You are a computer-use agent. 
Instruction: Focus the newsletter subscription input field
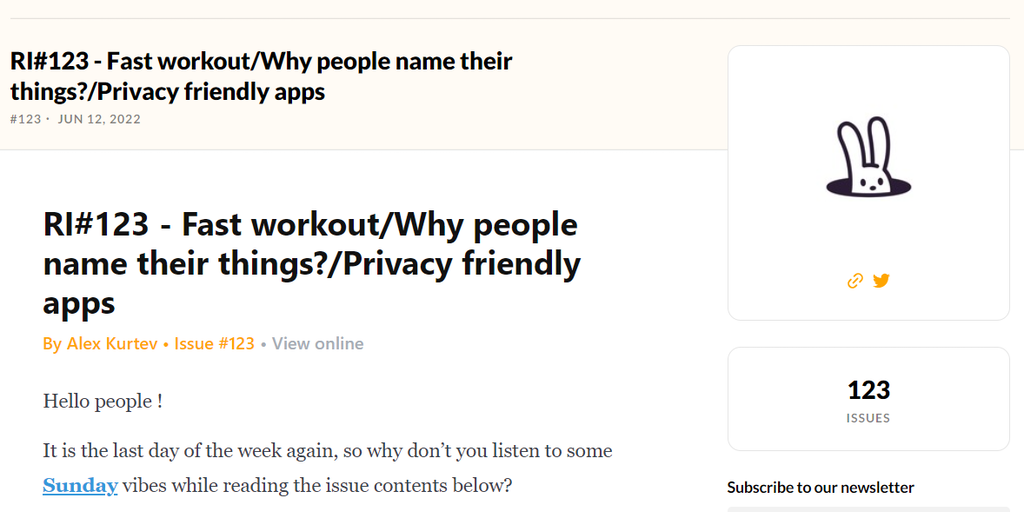coord(868,509)
